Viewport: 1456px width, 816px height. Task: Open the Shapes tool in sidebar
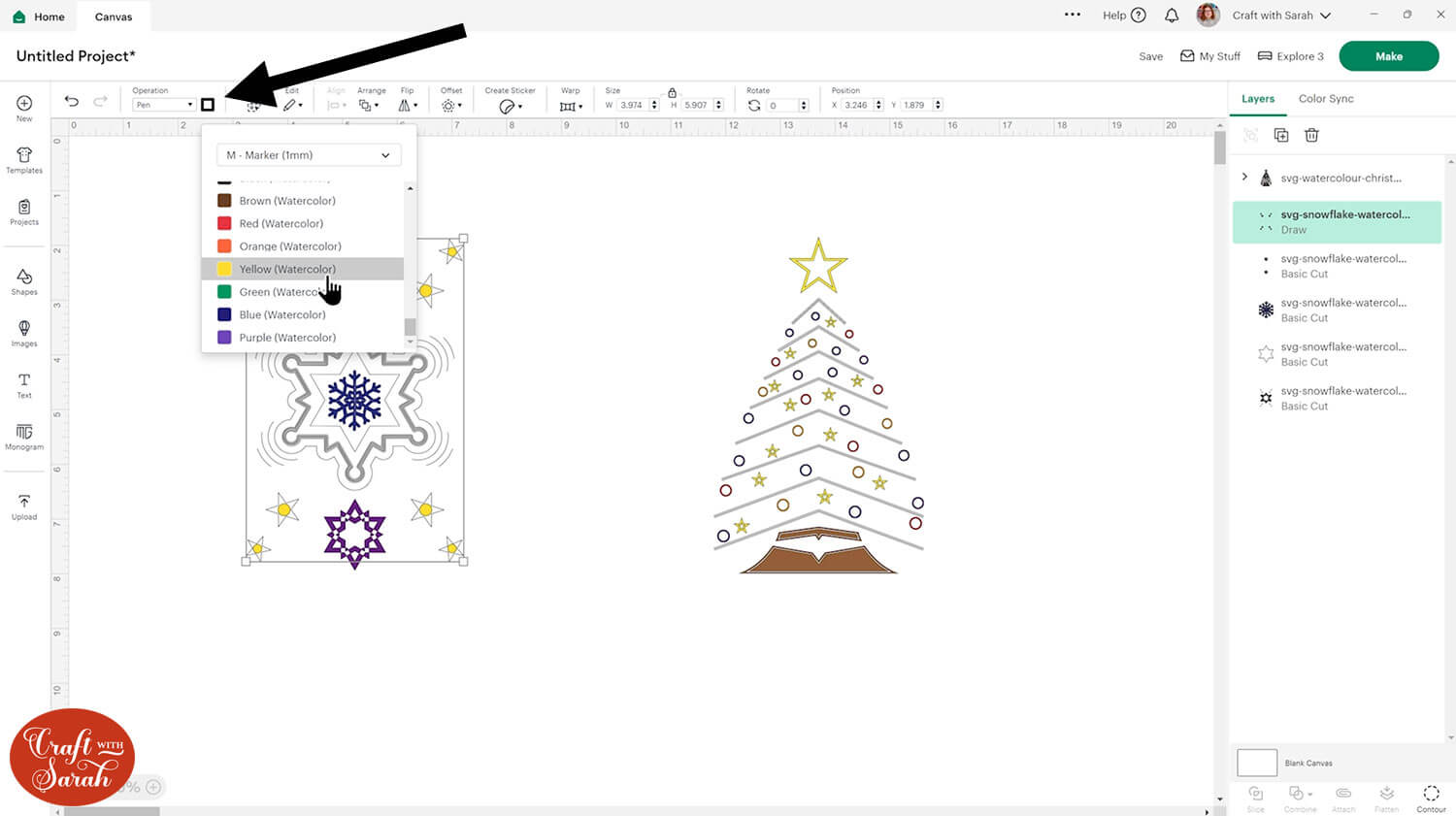(x=24, y=281)
